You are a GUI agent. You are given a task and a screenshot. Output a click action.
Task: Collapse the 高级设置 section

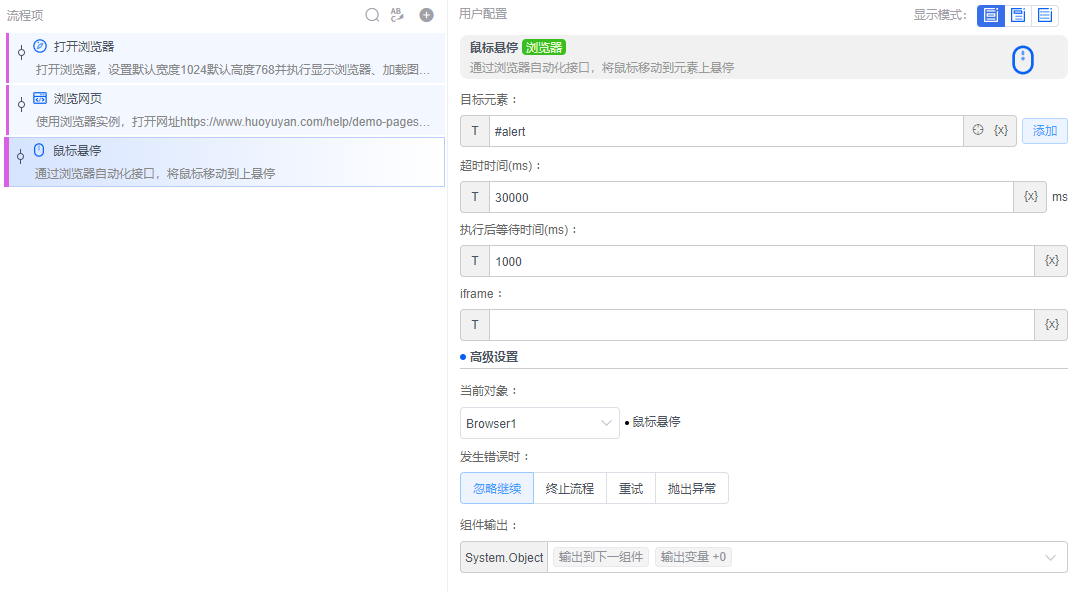coord(493,357)
